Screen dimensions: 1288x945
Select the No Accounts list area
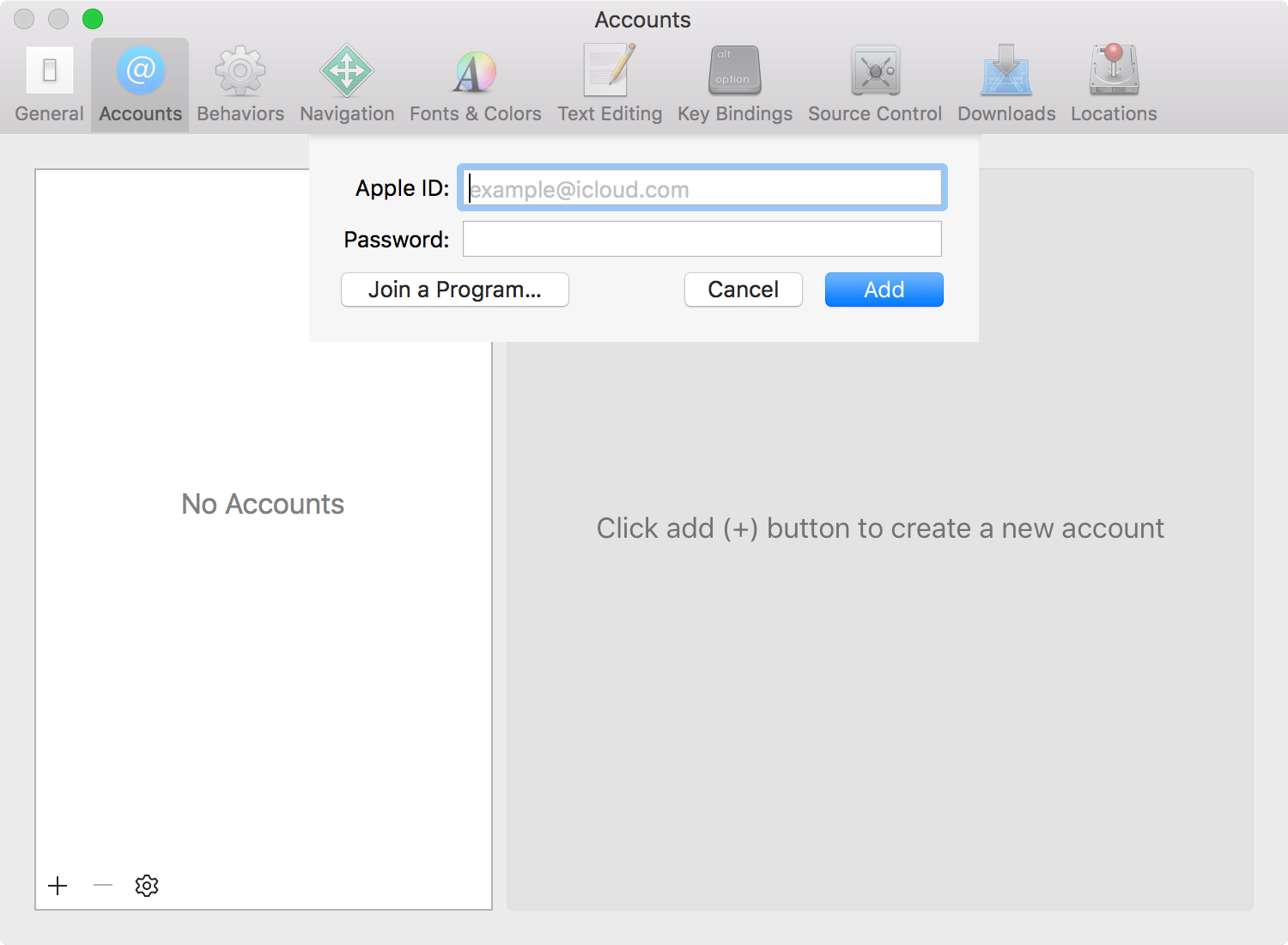tap(262, 504)
